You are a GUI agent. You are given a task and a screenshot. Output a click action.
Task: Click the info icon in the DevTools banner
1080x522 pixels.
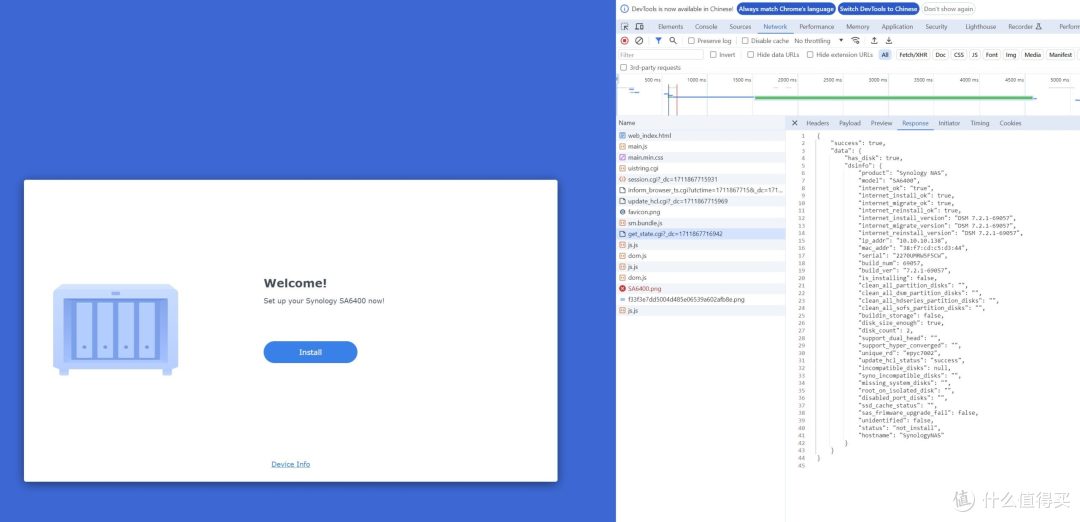[x=625, y=9]
